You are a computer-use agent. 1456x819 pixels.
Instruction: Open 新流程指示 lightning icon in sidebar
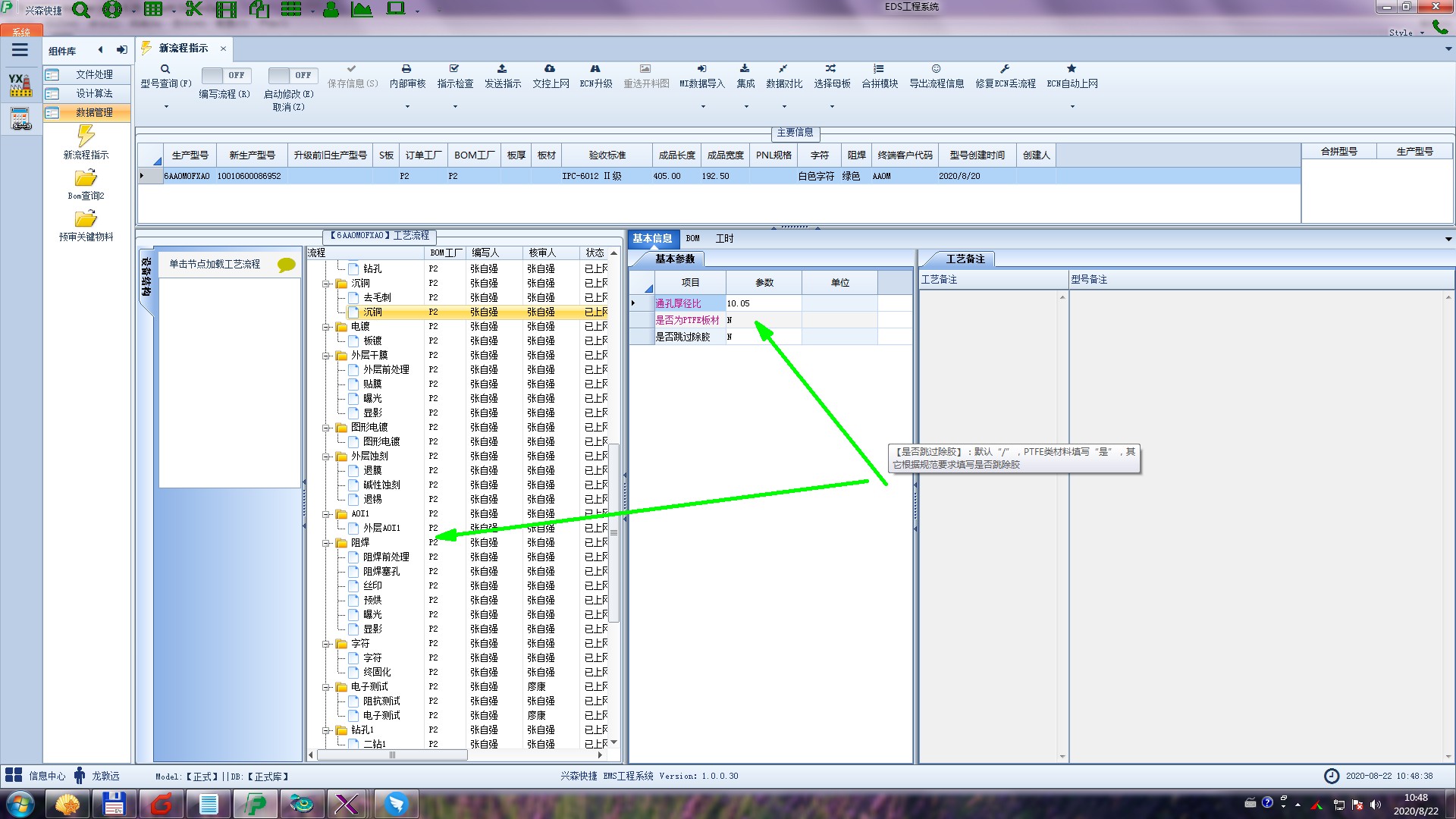pyautogui.click(x=86, y=136)
